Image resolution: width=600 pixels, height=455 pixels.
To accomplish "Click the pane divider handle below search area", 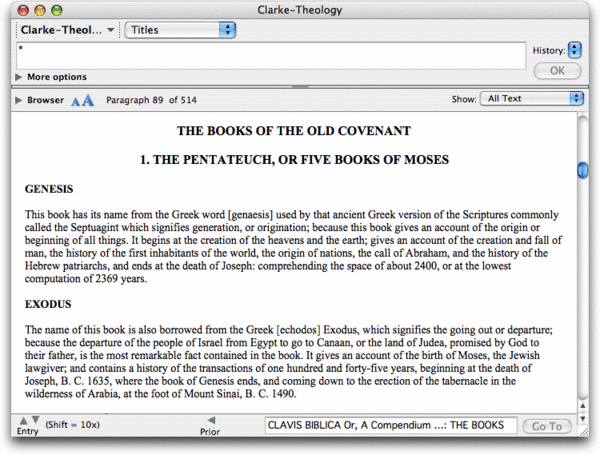I will coord(300,87).
